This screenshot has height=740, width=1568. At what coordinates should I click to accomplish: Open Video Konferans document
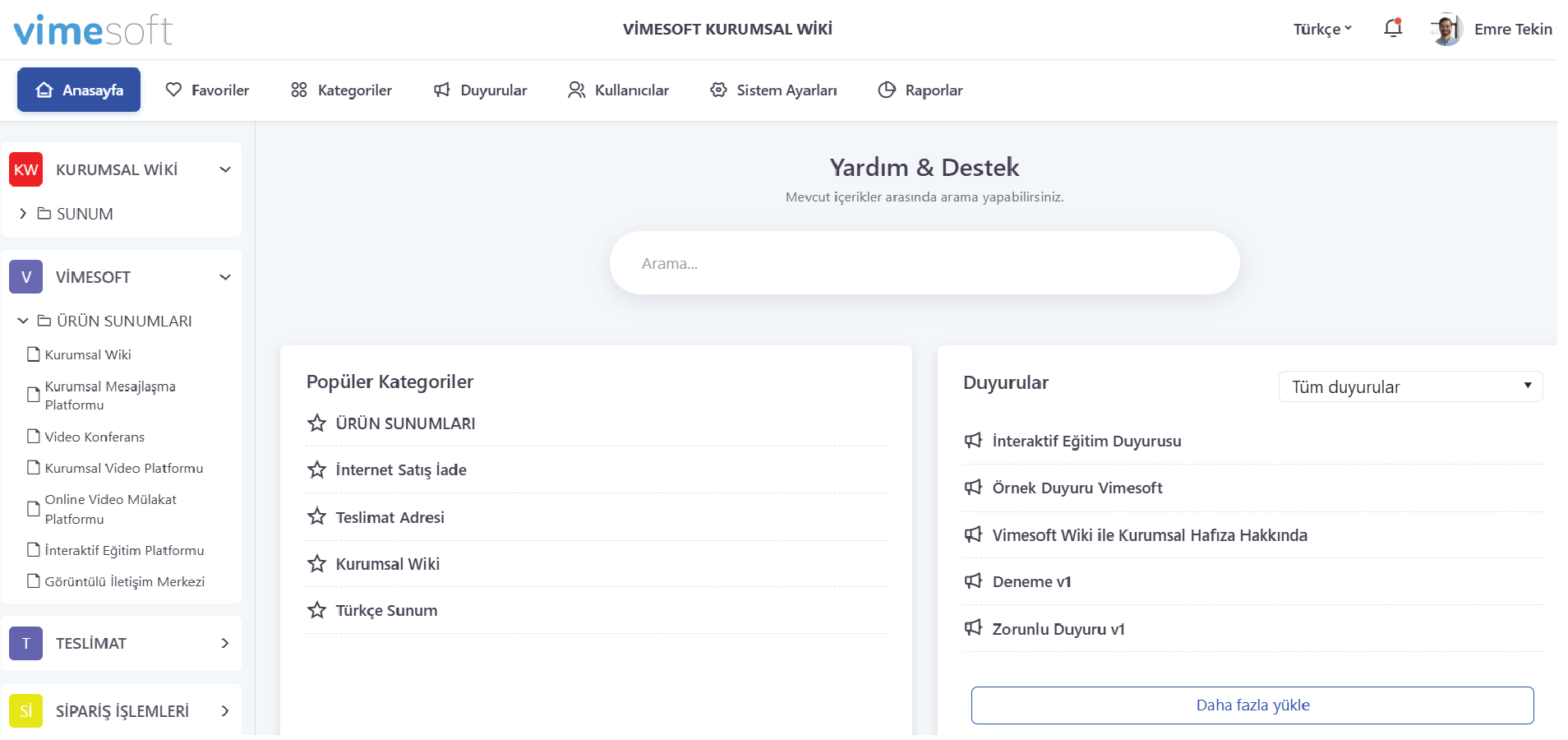(x=85, y=437)
